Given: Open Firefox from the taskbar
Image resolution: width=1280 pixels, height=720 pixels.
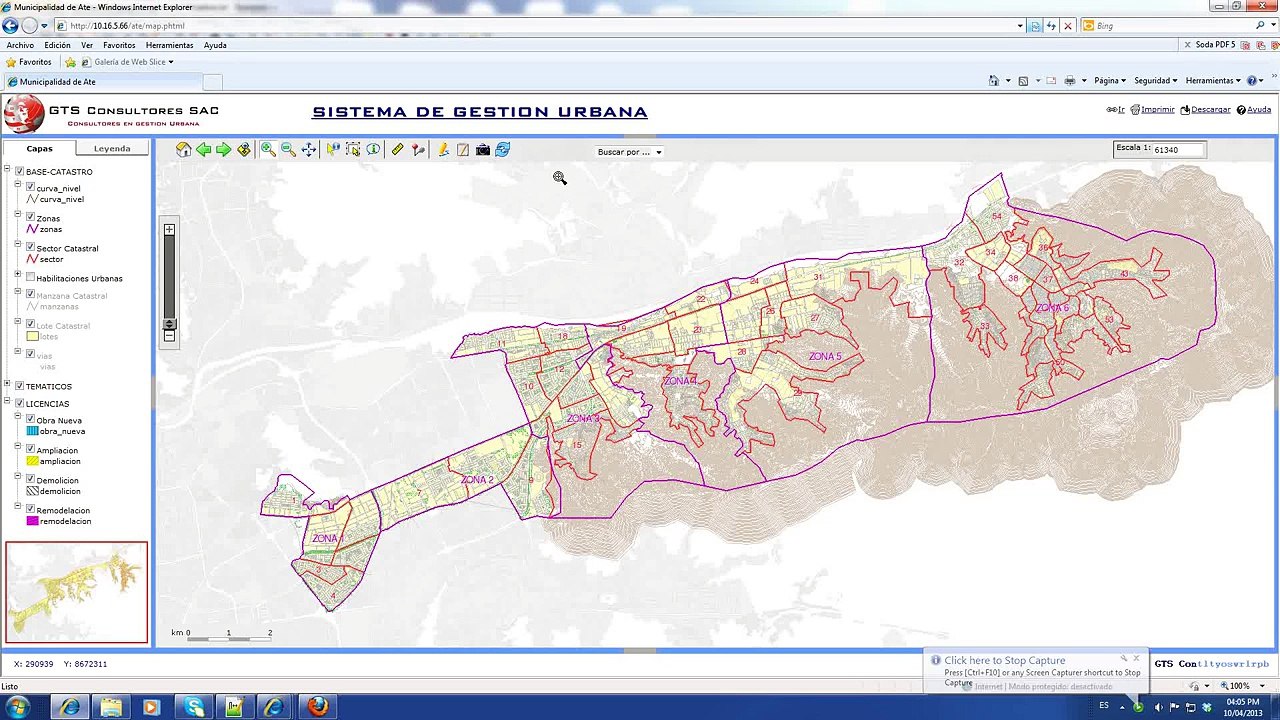Looking at the screenshot, I should (x=318, y=707).
